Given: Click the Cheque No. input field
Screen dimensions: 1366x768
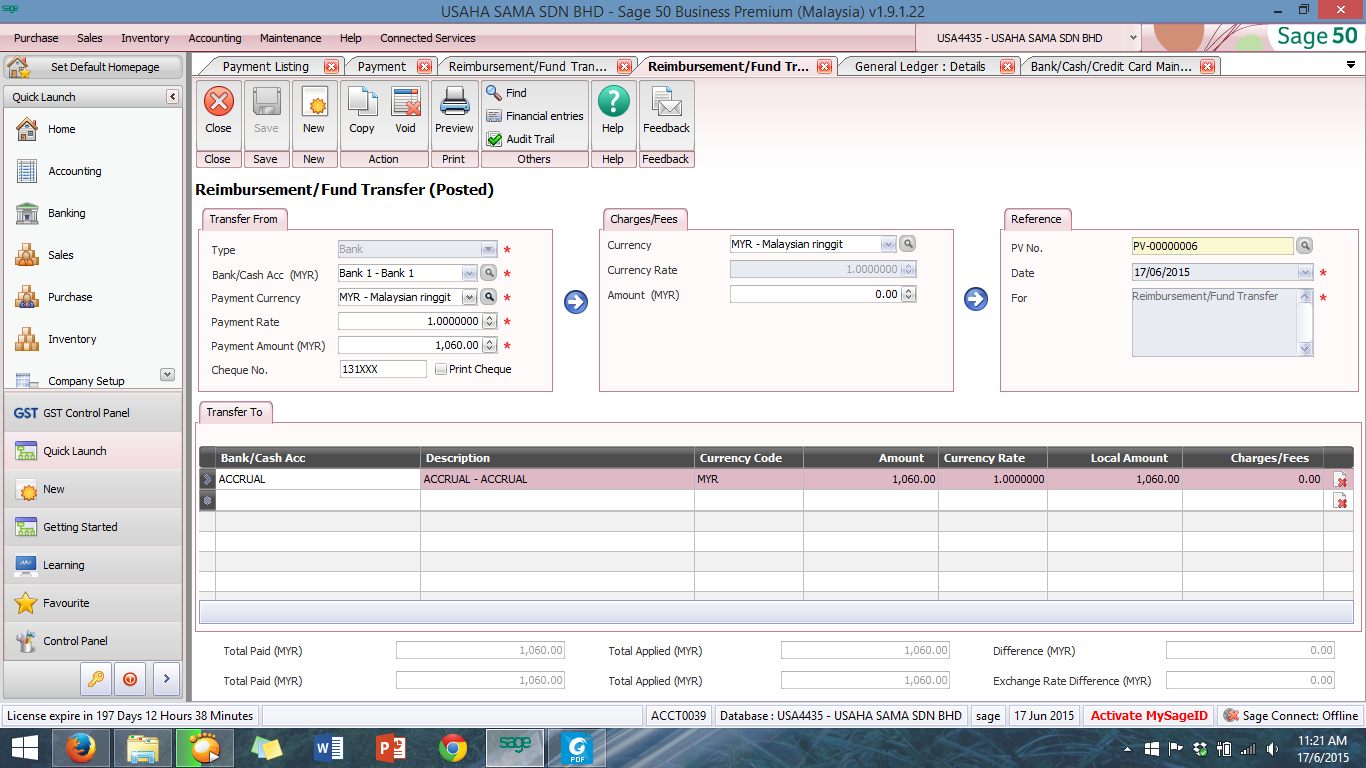Looking at the screenshot, I should point(383,369).
